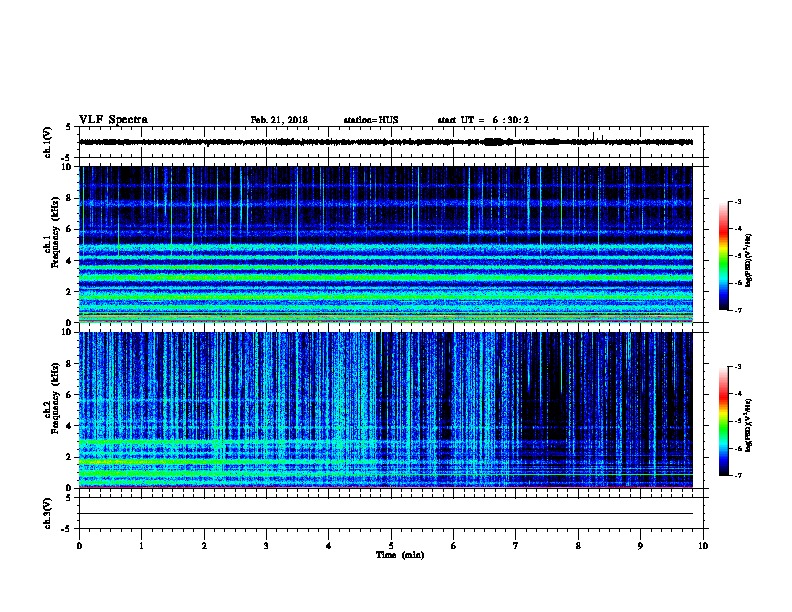Click time axis tick label 0

point(79,545)
